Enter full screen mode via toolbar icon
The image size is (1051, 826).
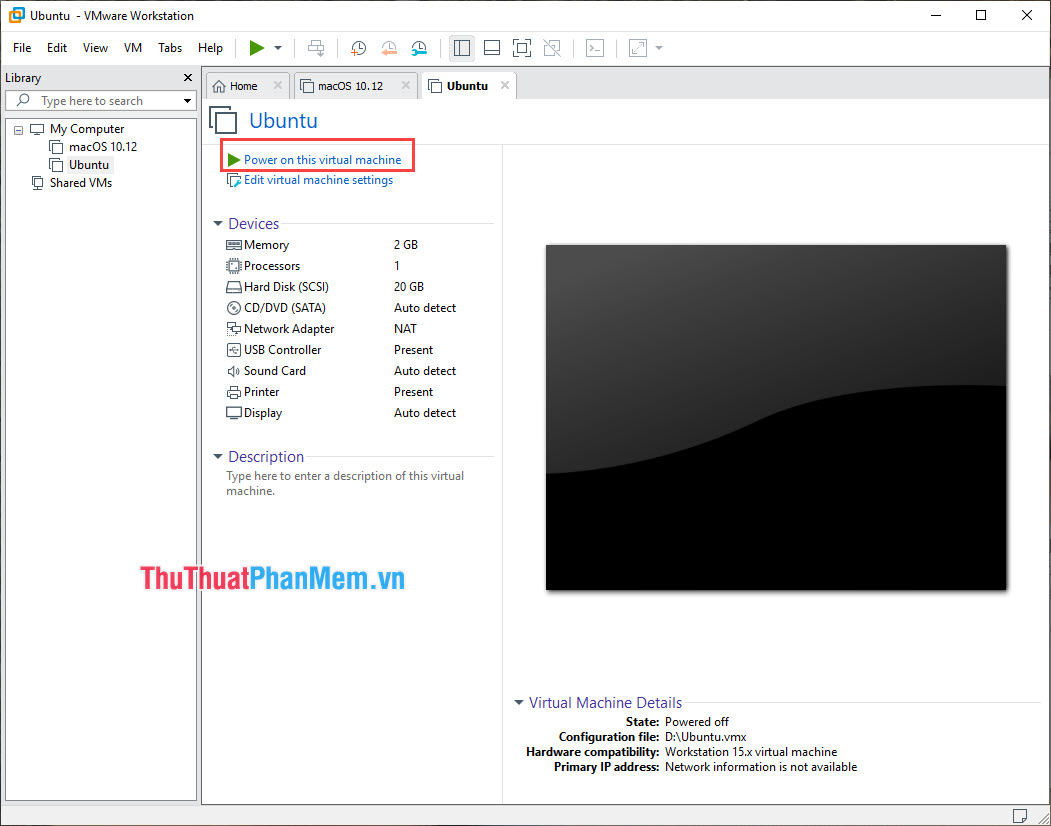[521, 47]
